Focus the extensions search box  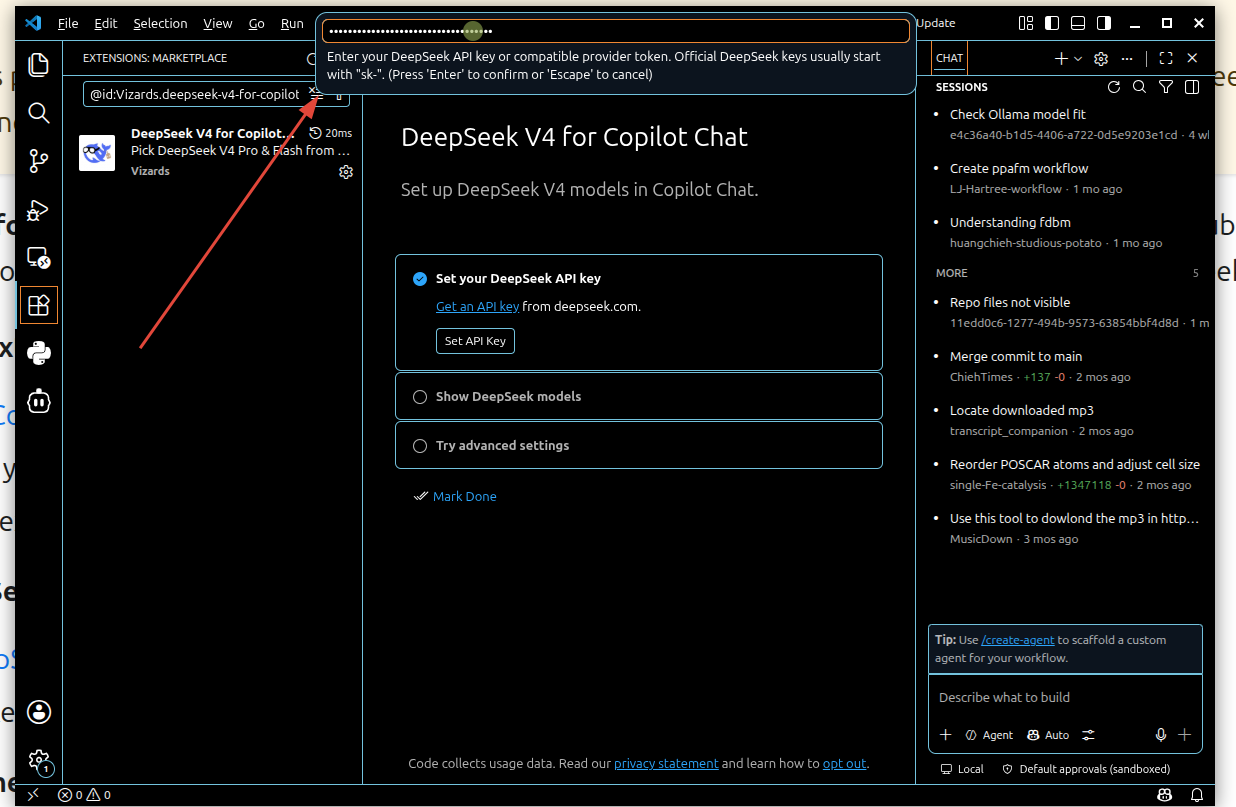click(195, 94)
